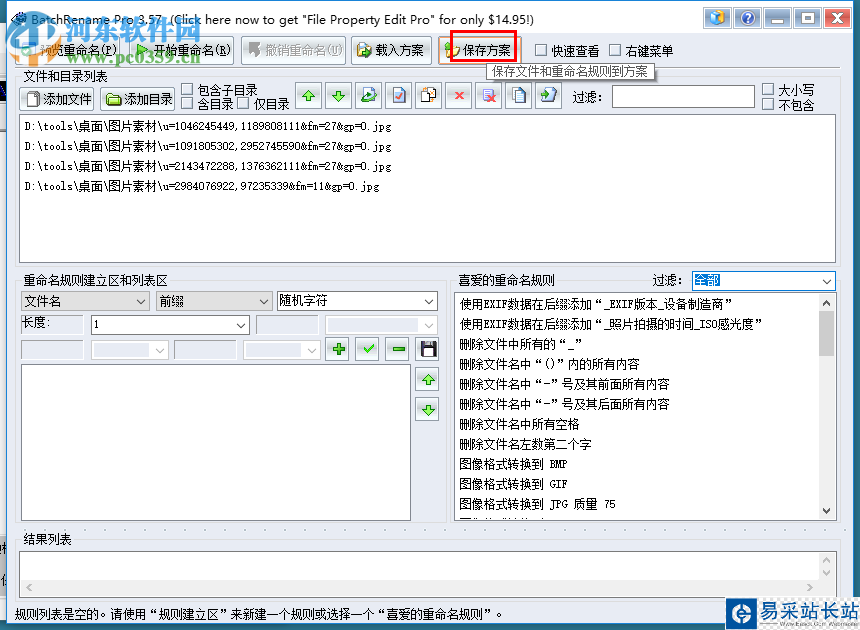The image size is (860, 630).
Task: Click the invert selection documents icon
Action: click(x=428, y=96)
